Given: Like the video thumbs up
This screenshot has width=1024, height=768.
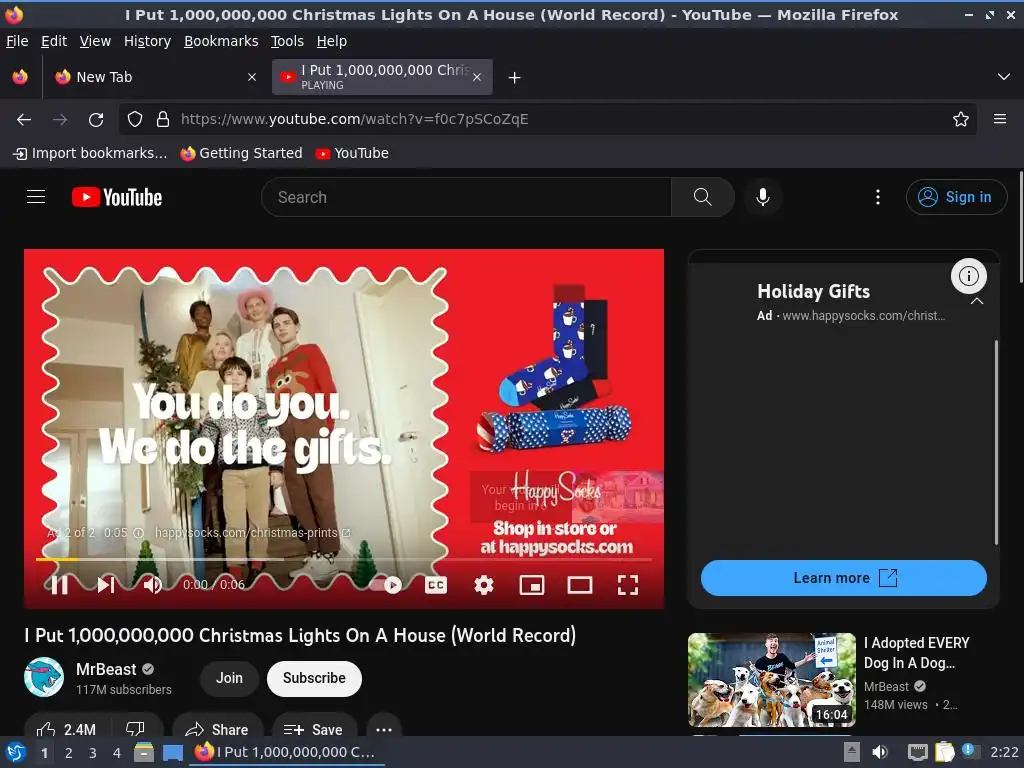Looking at the screenshot, I should (66, 729).
